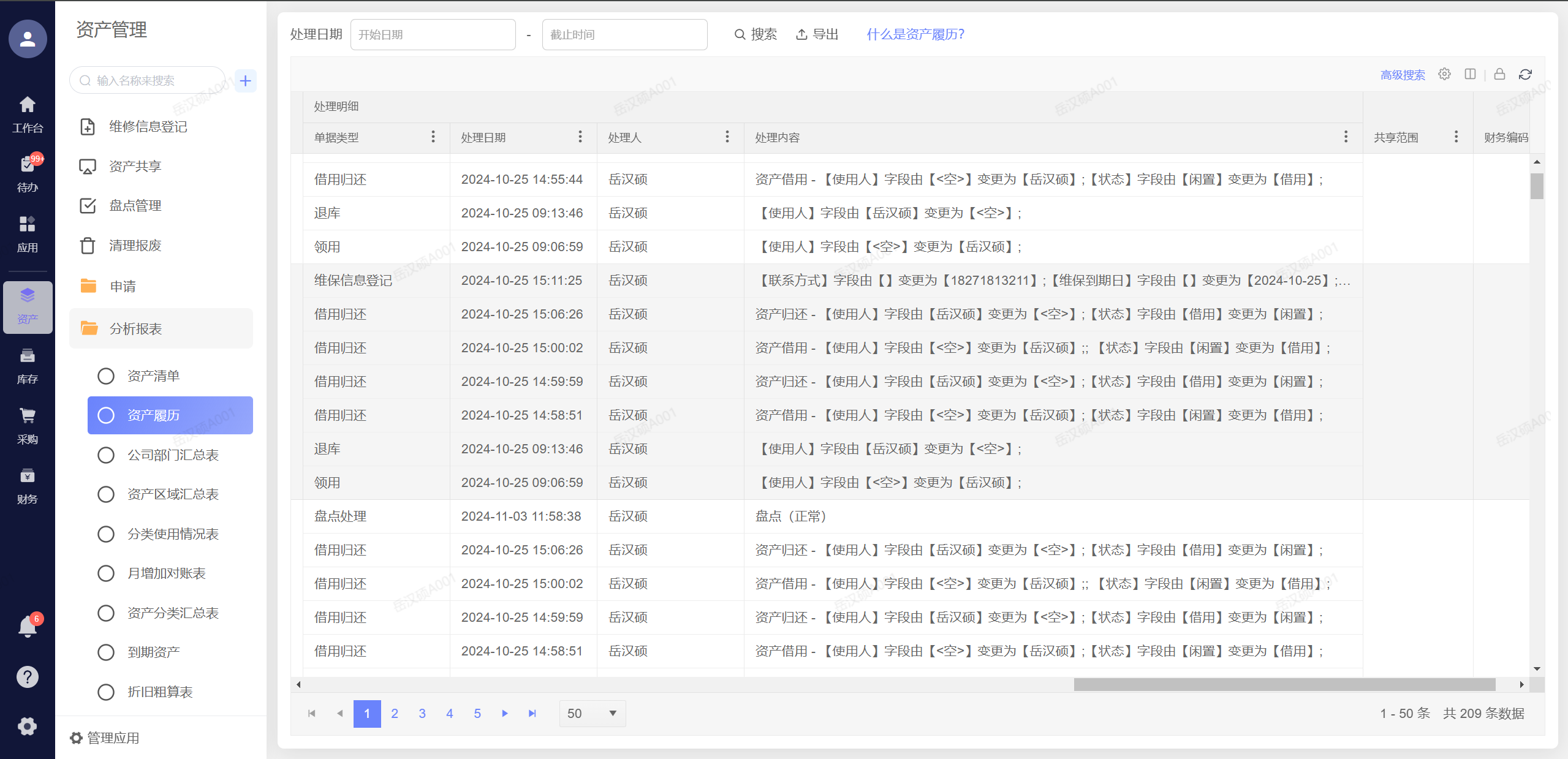Click the 搜索 search button
The width and height of the screenshot is (1568, 759).
pos(756,34)
